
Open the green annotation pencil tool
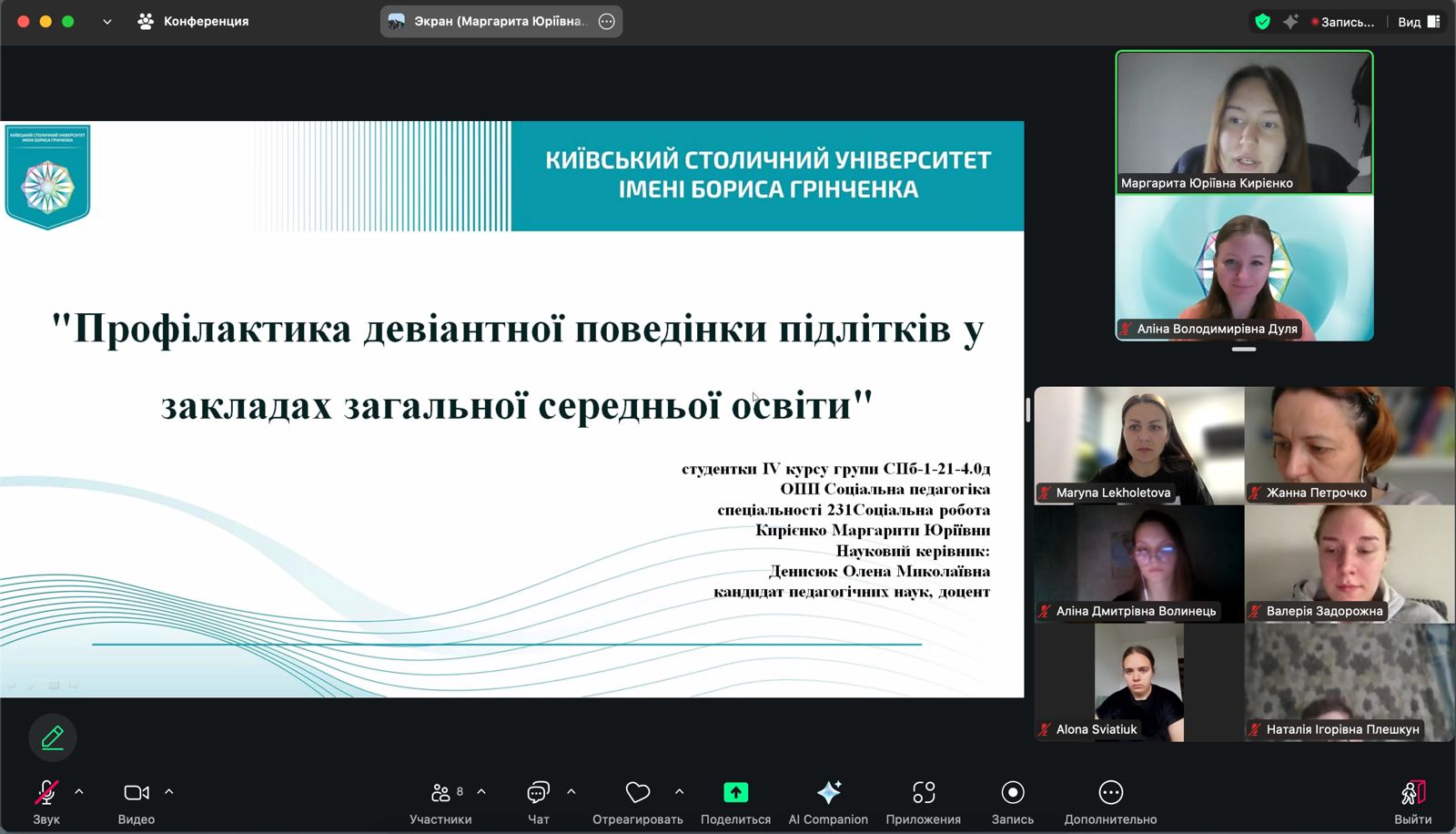pos(52,737)
